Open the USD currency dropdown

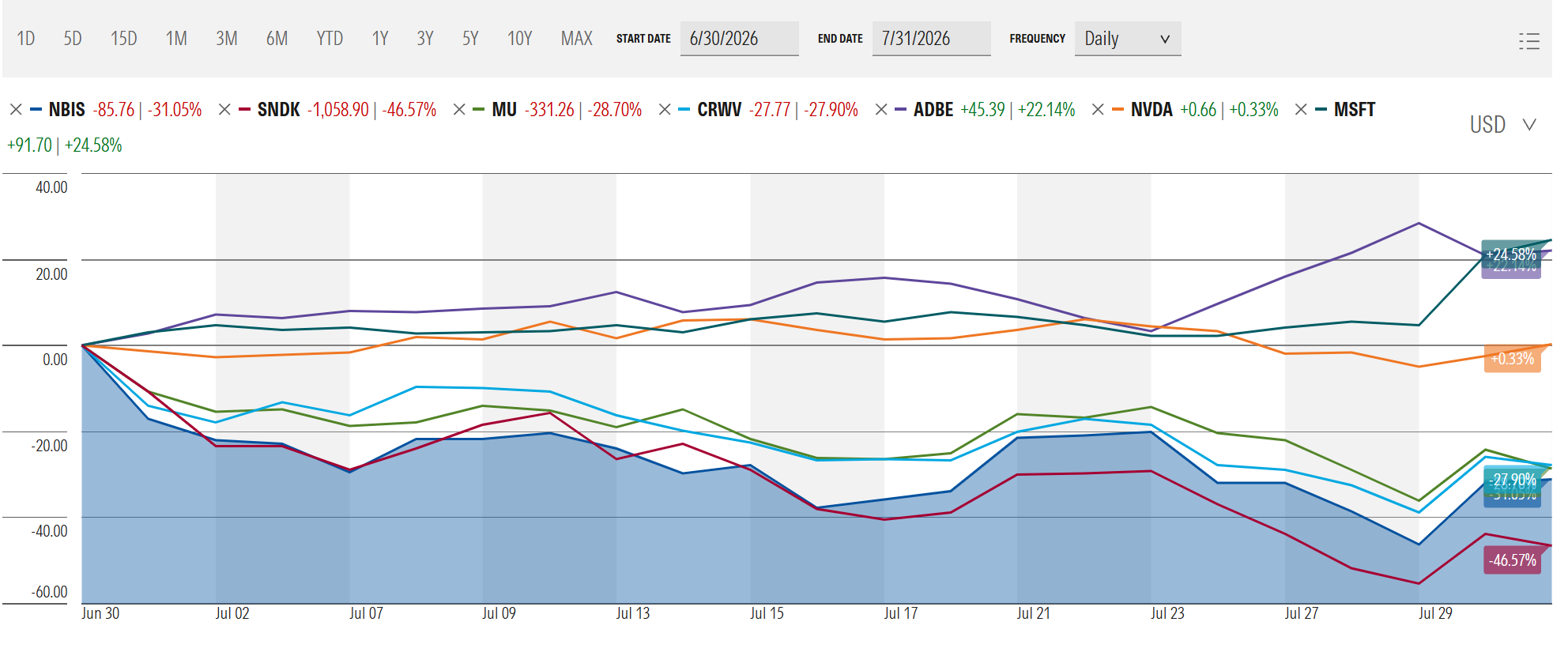1503,125
